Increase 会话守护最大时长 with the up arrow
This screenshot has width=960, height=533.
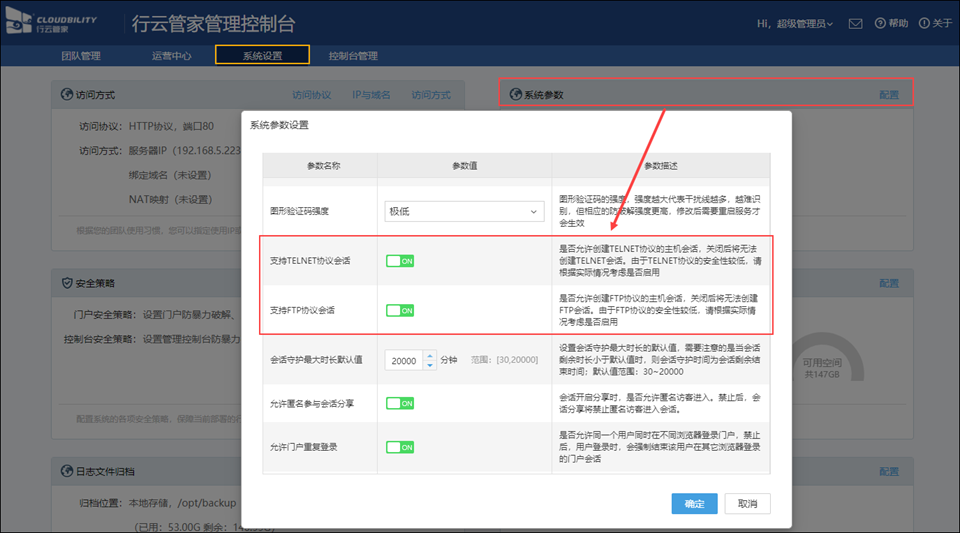[x=430, y=355]
